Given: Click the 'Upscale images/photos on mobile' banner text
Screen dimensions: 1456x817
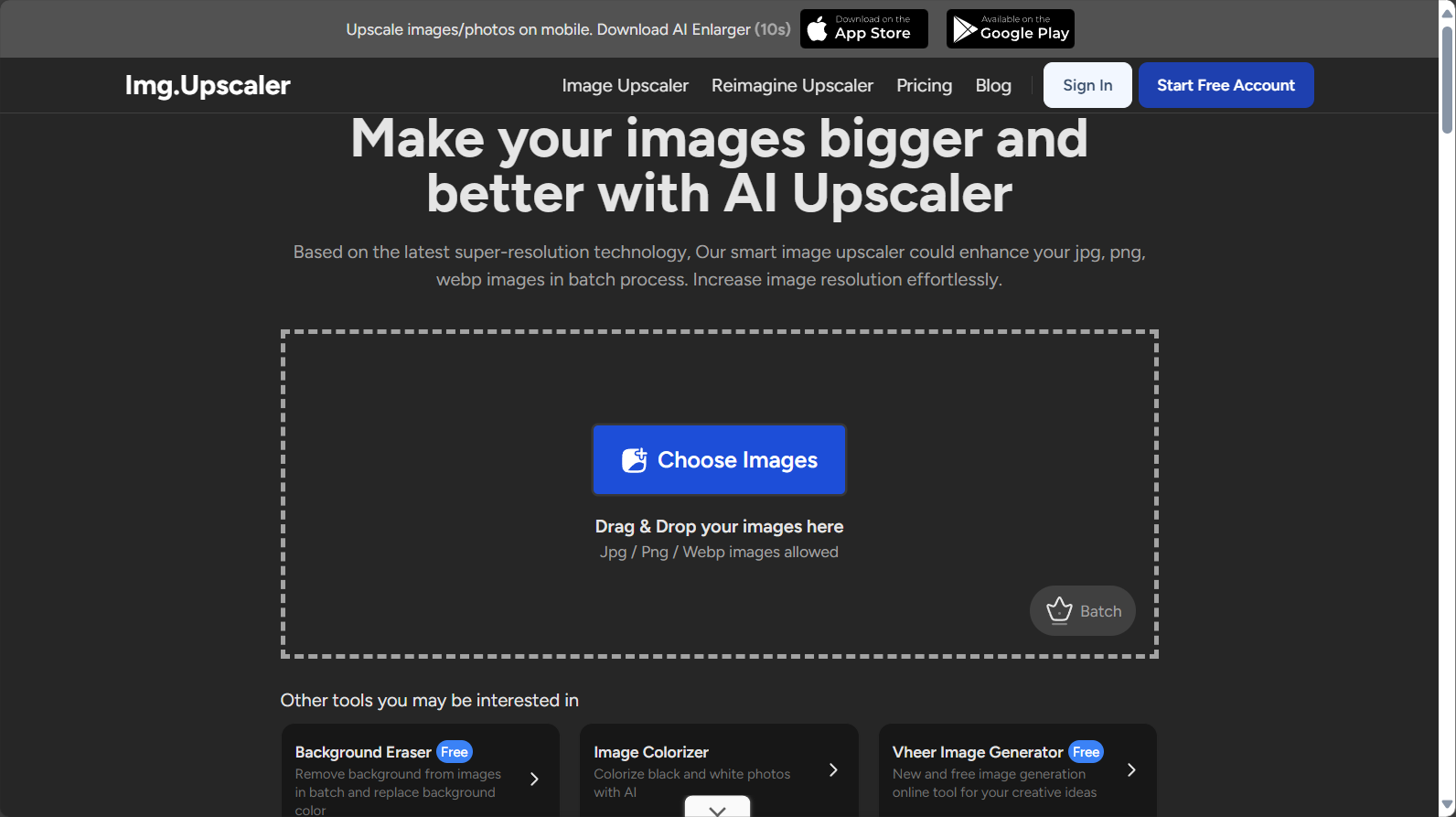Looking at the screenshot, I should coord(568,29).
